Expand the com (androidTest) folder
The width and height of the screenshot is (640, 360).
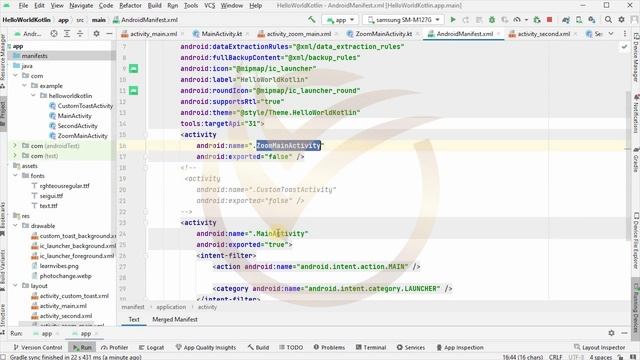[x=16, y=146]
